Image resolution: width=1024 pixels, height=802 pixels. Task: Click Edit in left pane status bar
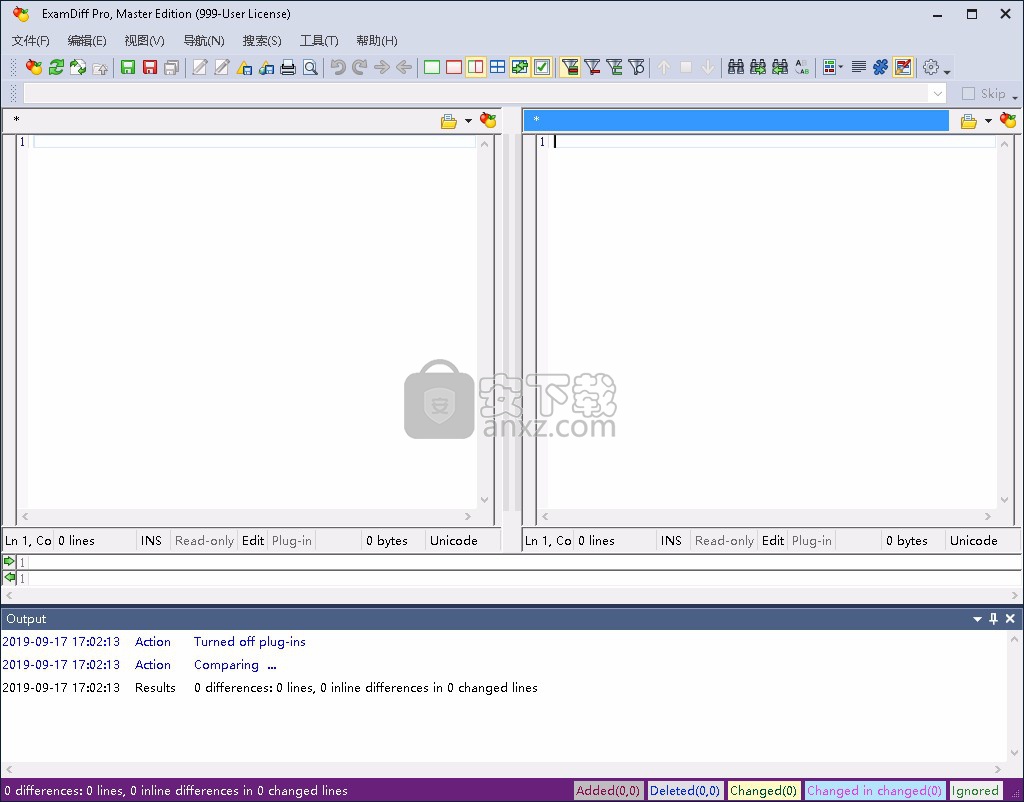pos(253,541)
